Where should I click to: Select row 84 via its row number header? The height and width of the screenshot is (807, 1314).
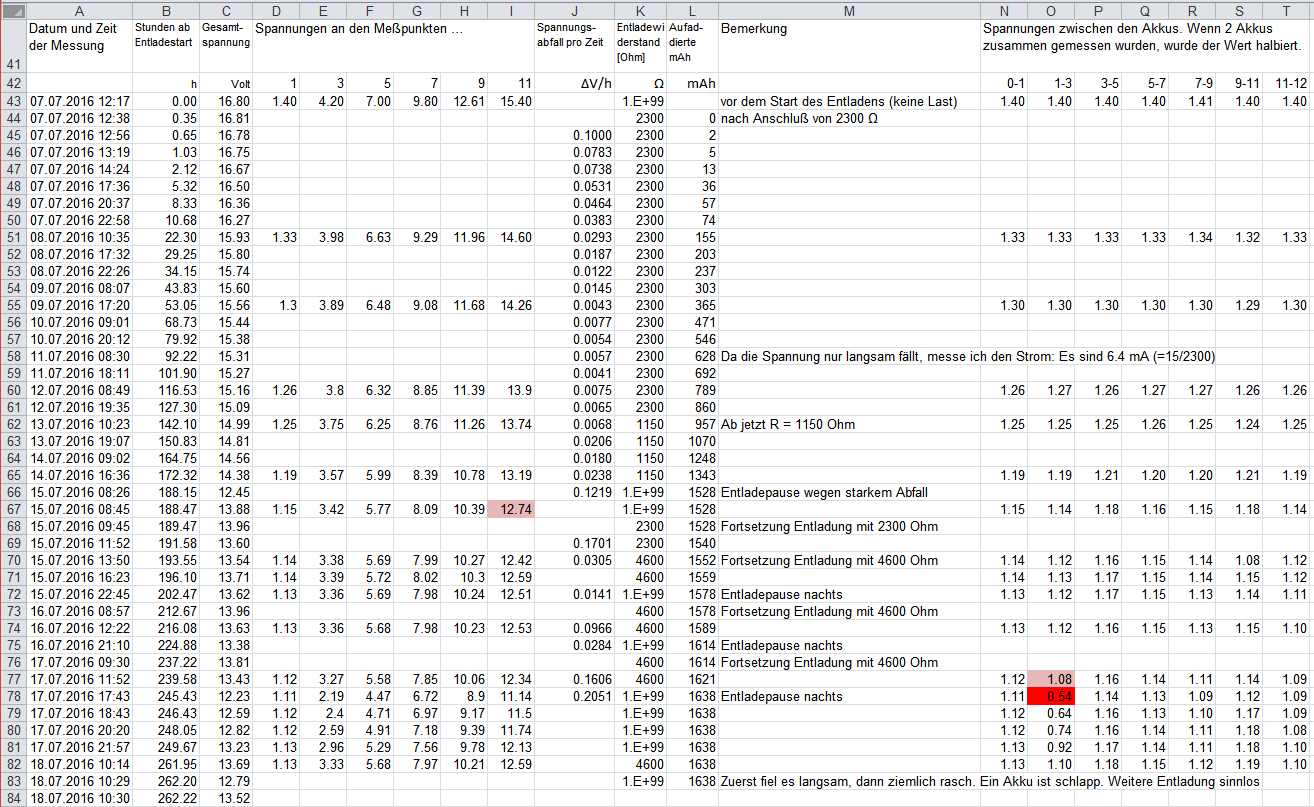pyautogui.click(x=12, y=799)
